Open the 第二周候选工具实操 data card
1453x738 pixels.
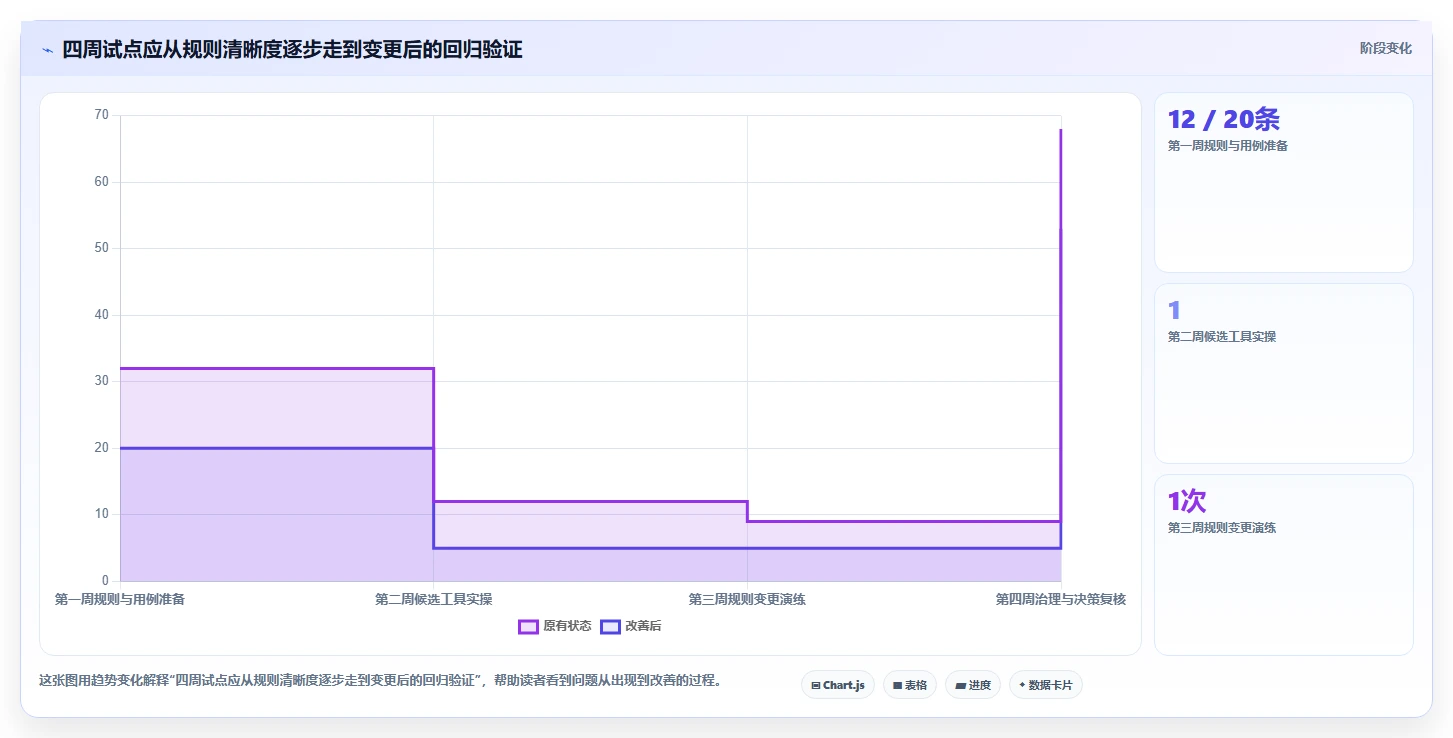tap(1284, 374)
